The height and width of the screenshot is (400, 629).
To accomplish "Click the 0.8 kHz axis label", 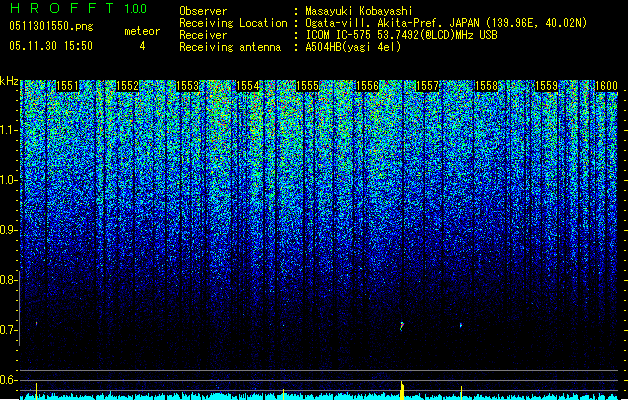I will point(8,280).
